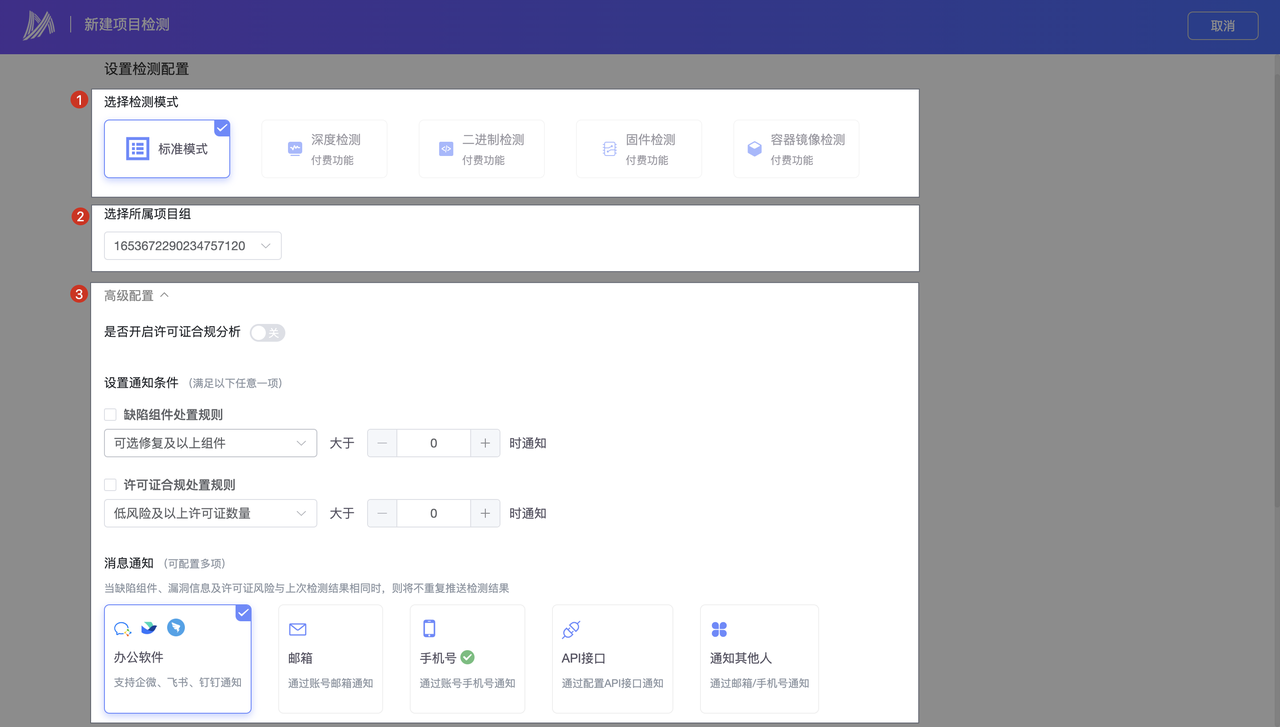Expand the 低风险及以上许可证数量 dropdown
The width and height of the screenshot is (1280, 727).
click(x=210, y=514)
